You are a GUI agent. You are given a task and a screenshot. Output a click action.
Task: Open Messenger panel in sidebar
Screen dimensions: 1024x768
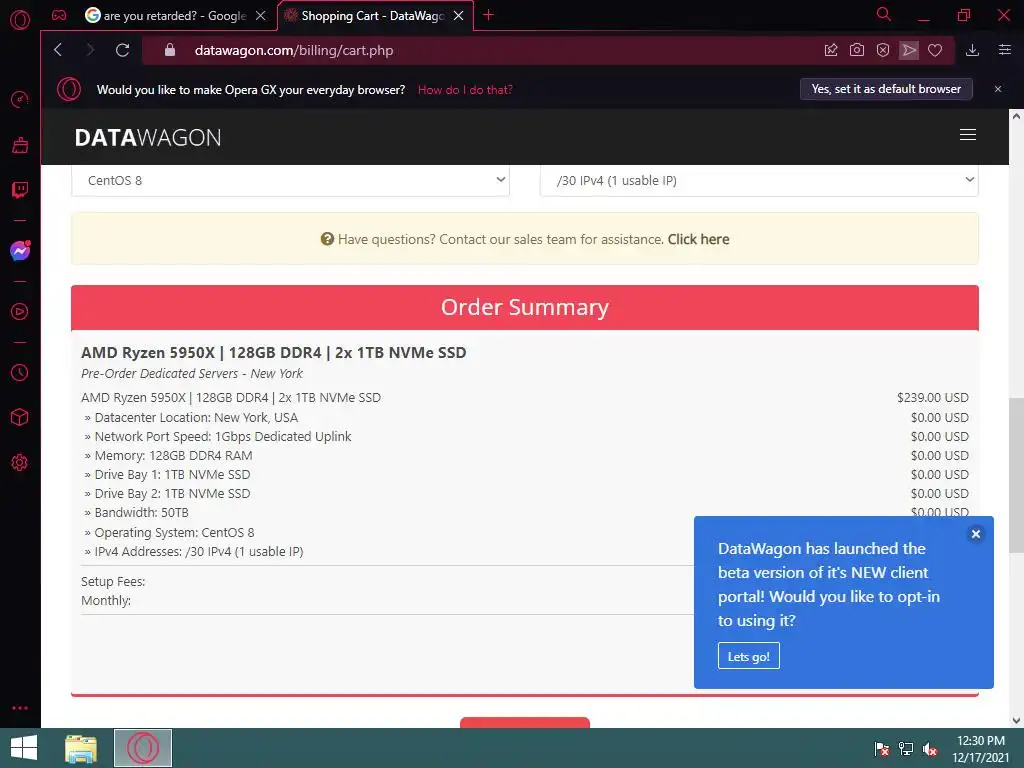20,251
